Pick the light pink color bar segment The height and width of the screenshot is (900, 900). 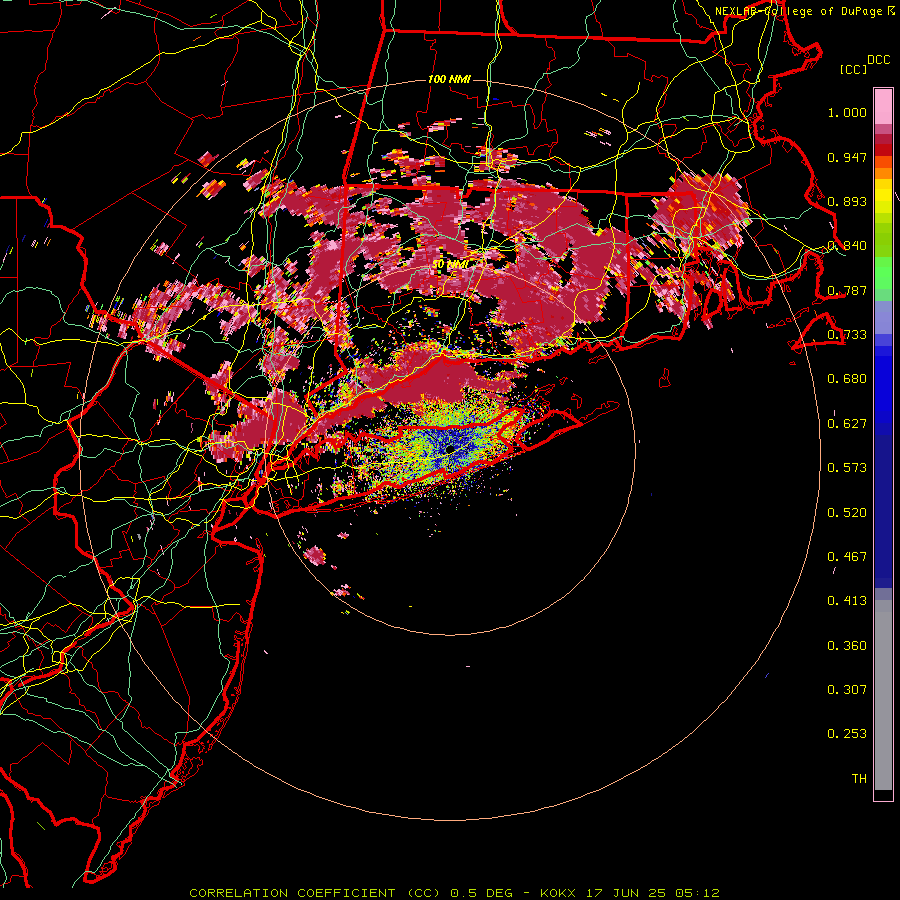(x=883, y=107)
